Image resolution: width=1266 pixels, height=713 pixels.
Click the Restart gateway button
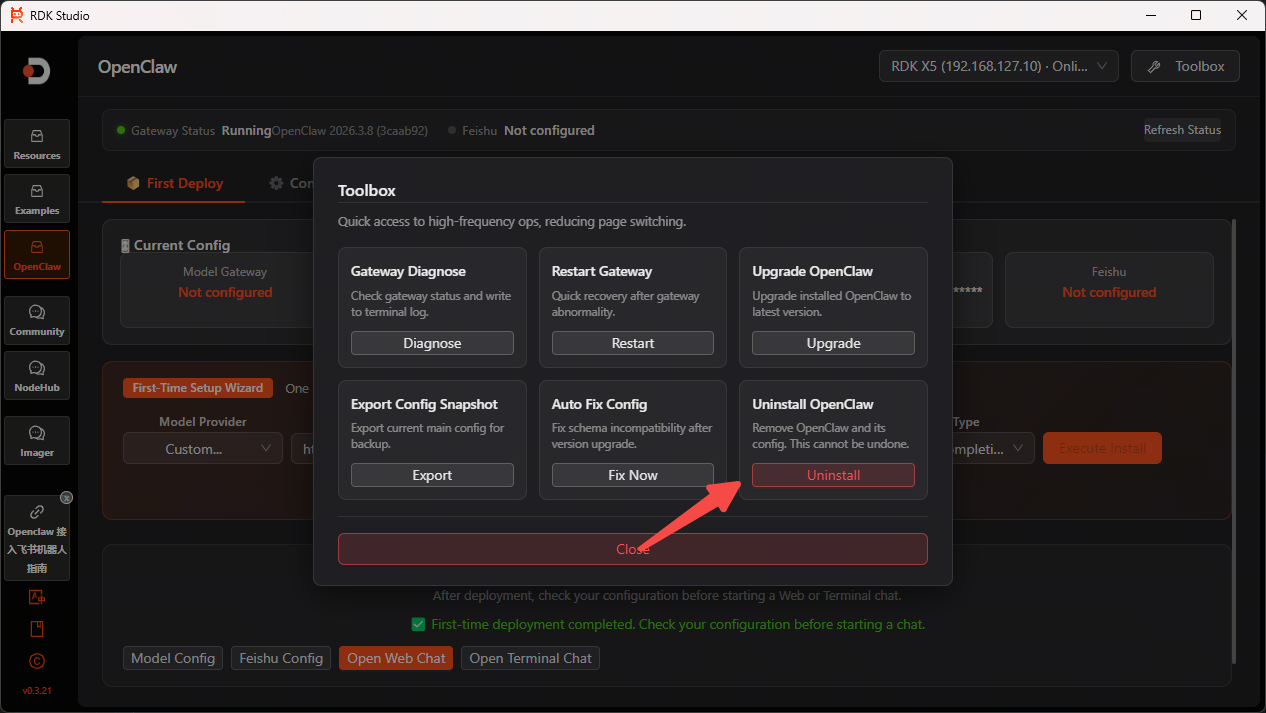pos(633,343)
